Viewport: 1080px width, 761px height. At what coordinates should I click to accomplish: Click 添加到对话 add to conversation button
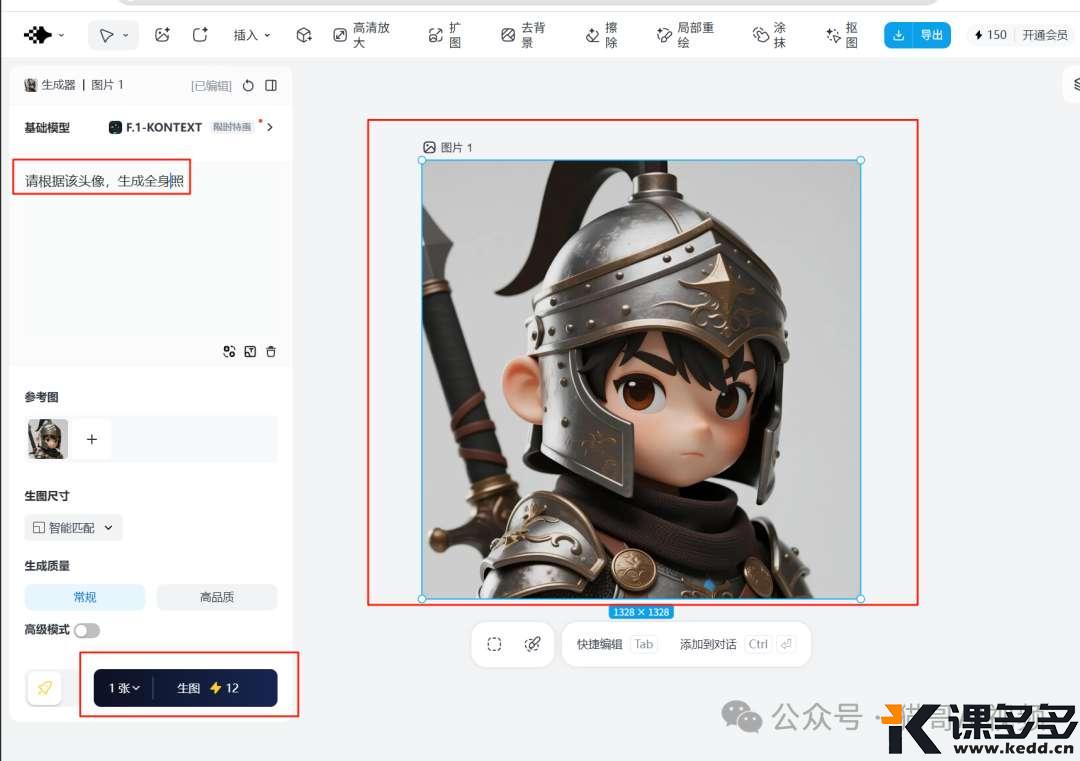coord(737,645)
